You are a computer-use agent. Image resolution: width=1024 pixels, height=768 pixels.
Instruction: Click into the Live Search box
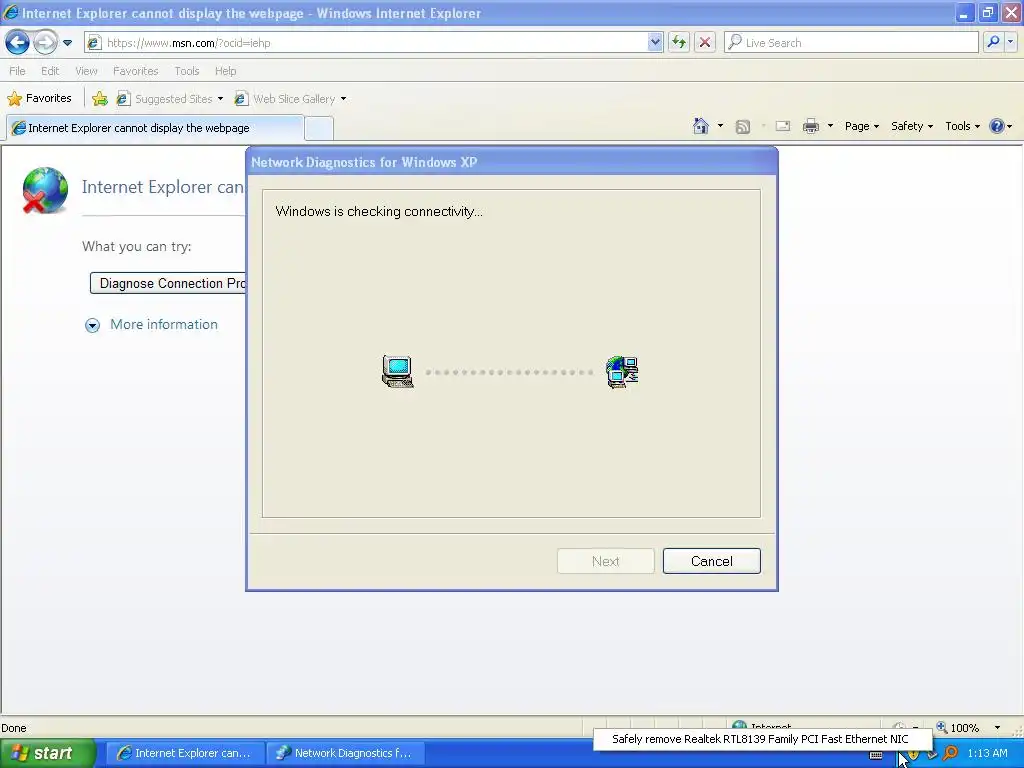point(852,43)
